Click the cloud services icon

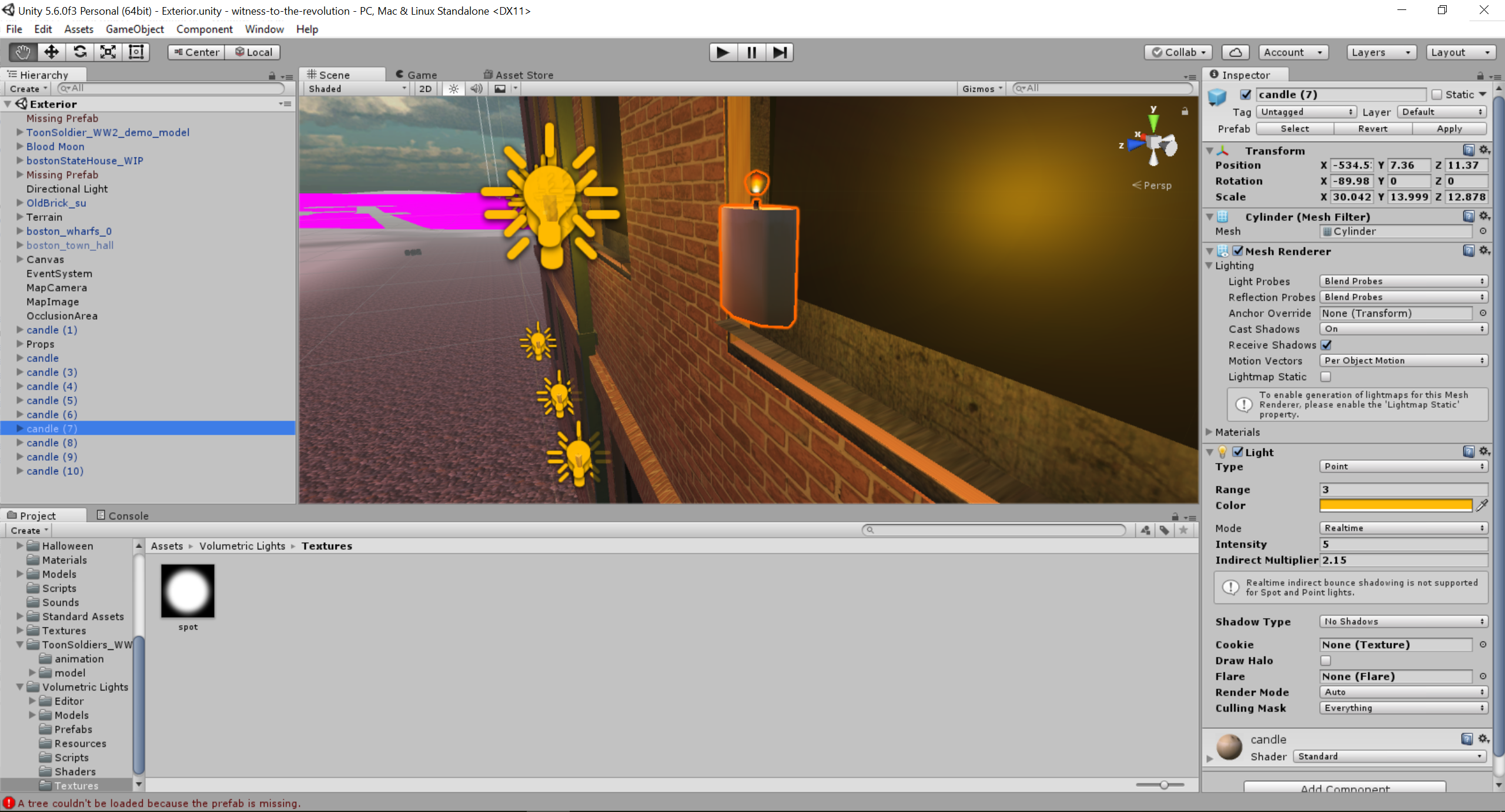click(x=1235, y=52)
